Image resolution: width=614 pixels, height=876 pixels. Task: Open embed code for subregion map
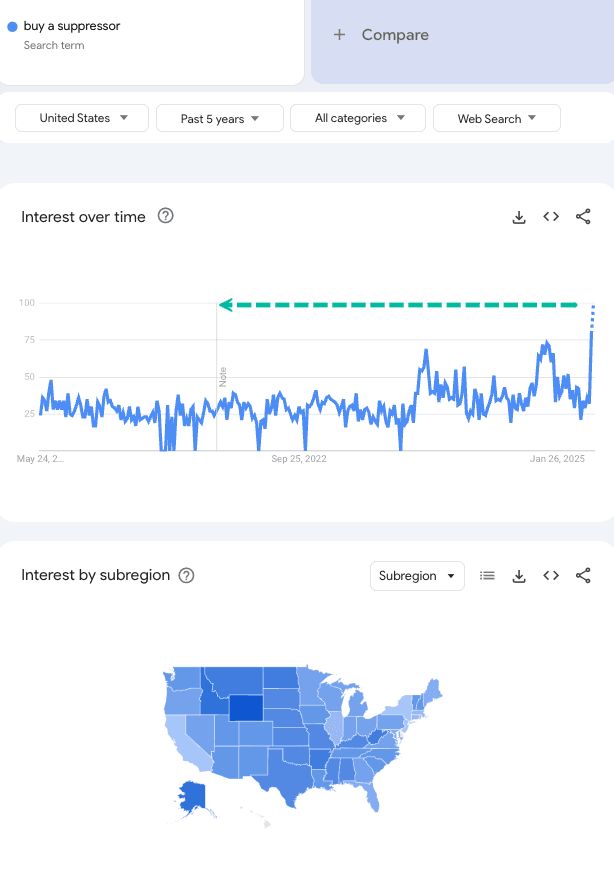[551, 576]
